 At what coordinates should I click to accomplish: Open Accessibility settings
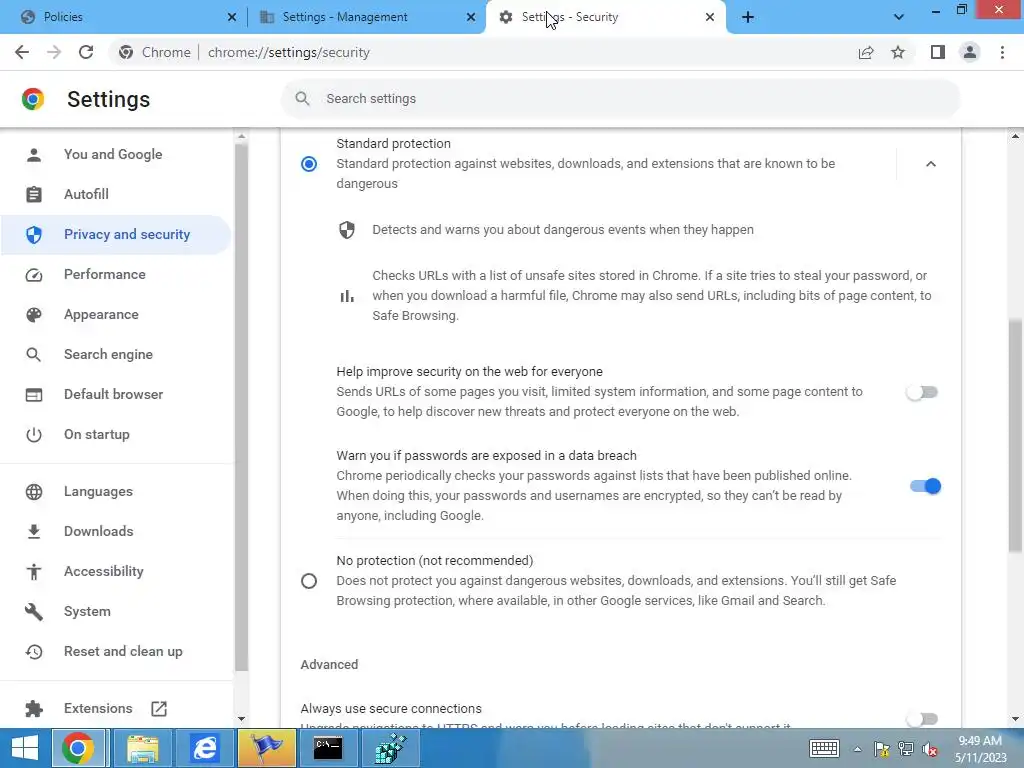pos(116,571)
